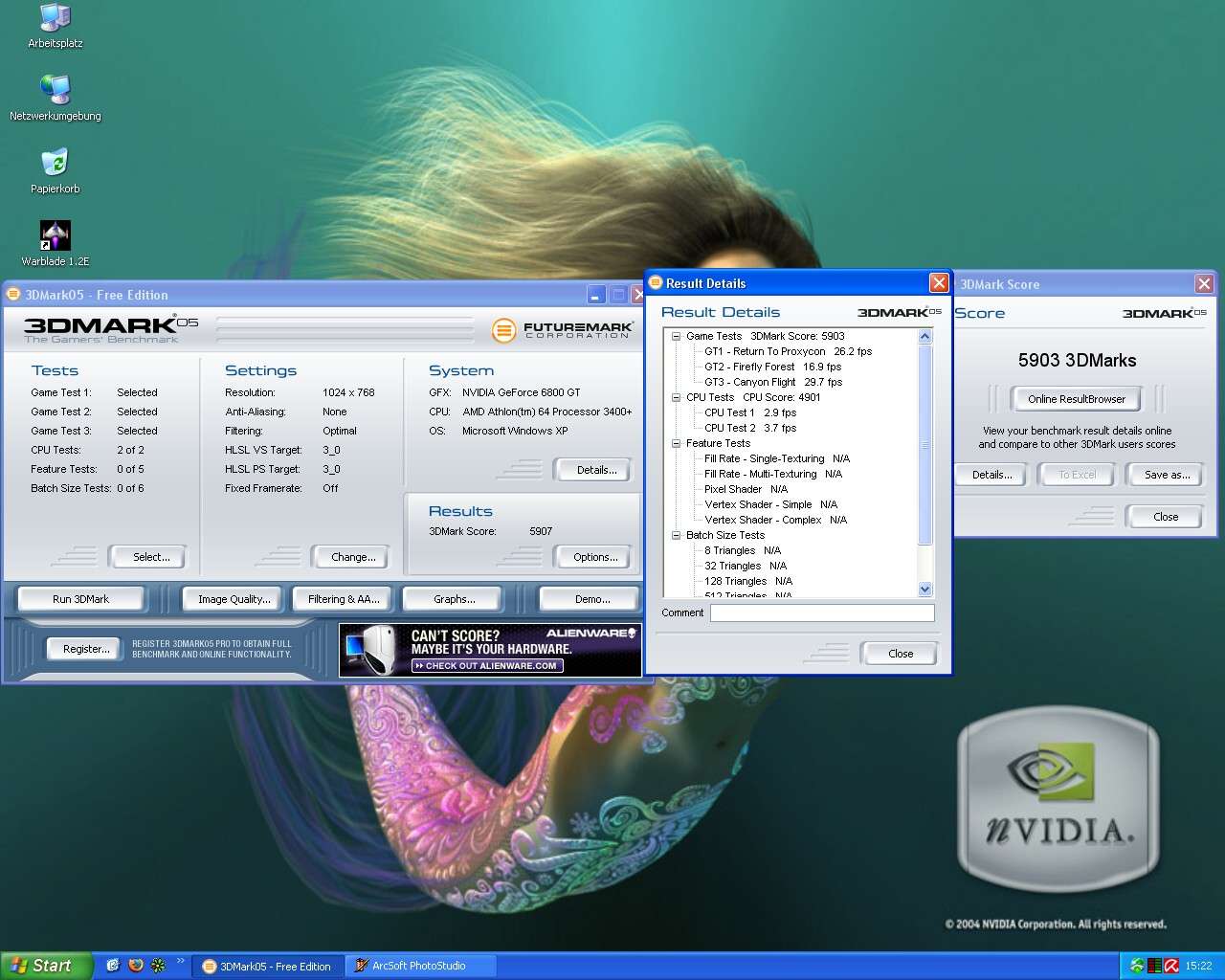1225x980 pixels.
Task: Select GT2 - Firefly Forest row
Action: point(773,367)
